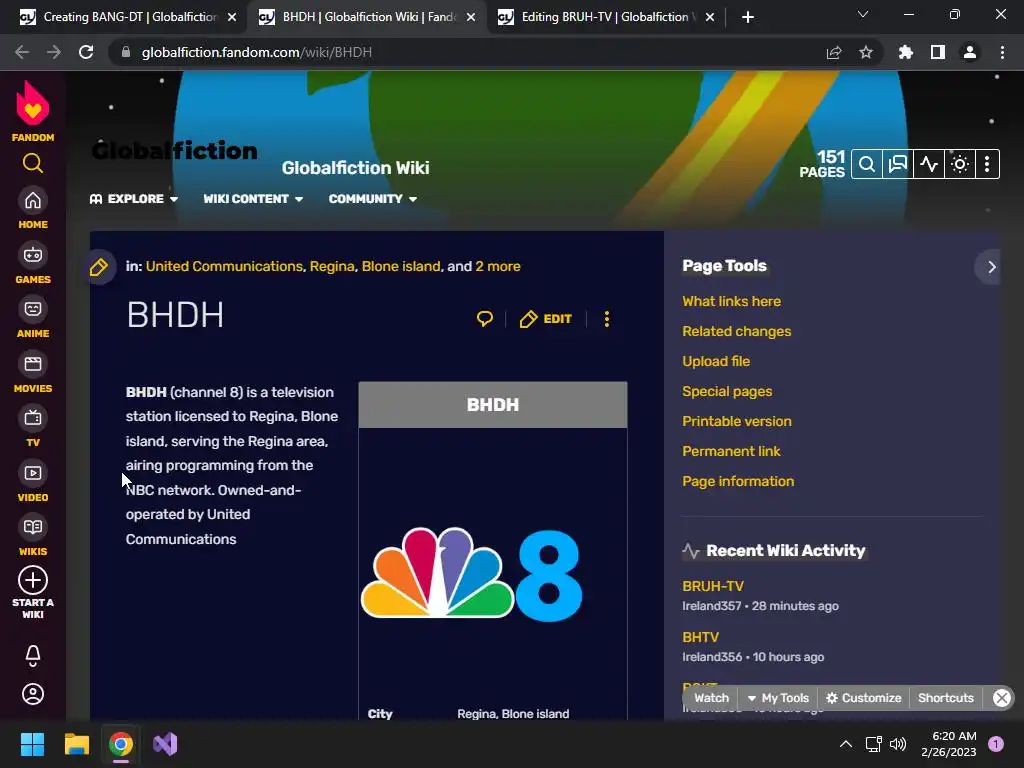Open Related changes link
This screenshot has width=1024, height=768.
point(737,331)
